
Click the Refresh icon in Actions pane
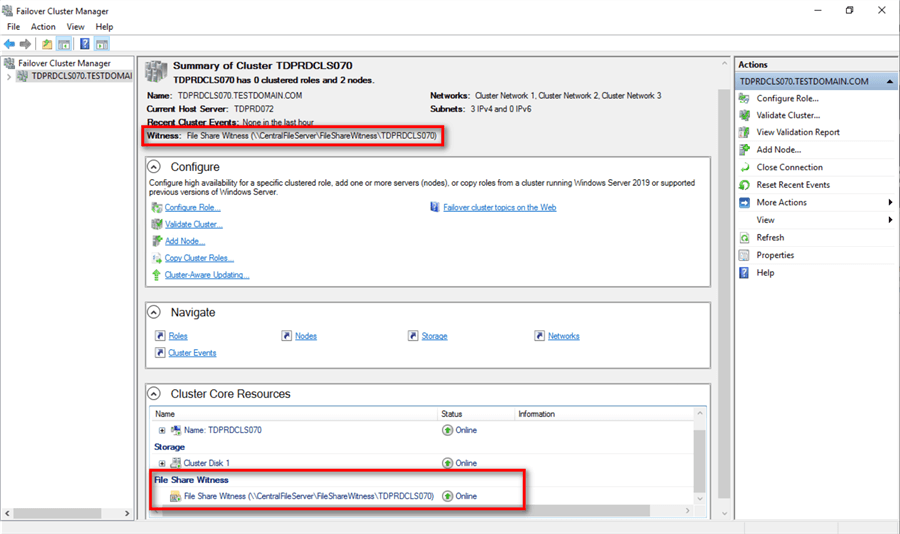pos(745,238)
